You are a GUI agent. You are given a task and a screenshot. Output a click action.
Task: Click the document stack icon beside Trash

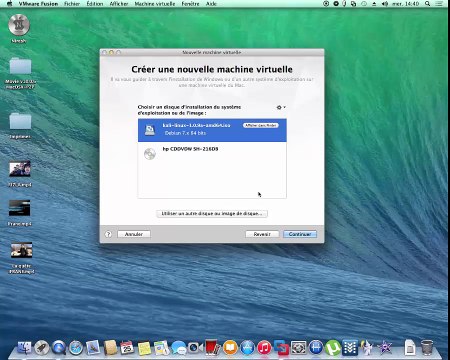point(410,348)
